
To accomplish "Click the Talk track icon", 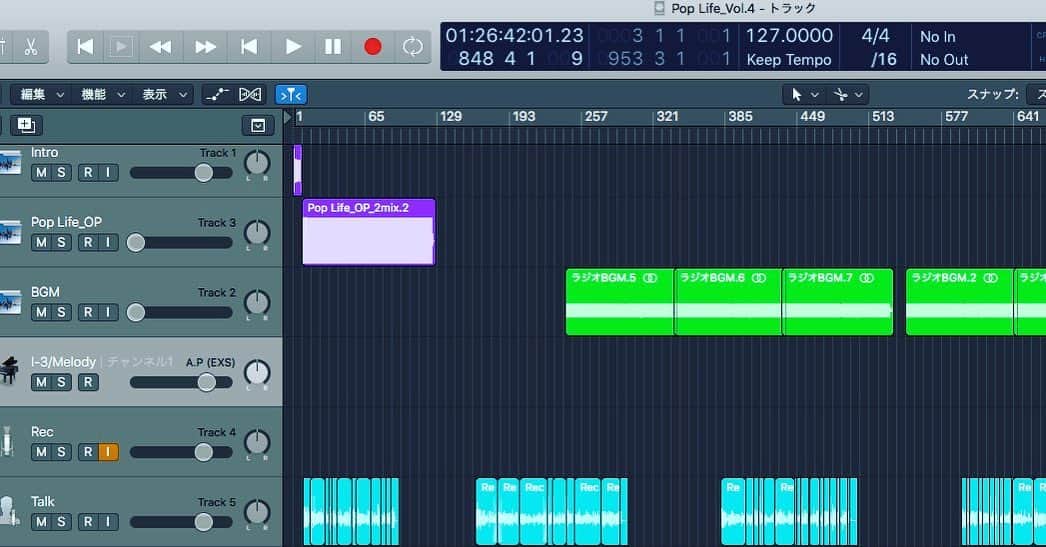I will pyautogui.click(x=9, y=510).
